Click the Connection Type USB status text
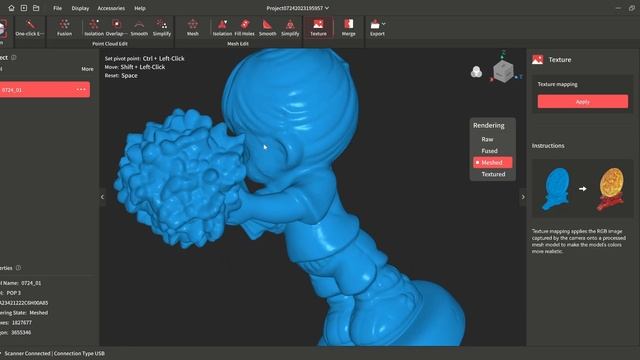 [x=79, y=353]
